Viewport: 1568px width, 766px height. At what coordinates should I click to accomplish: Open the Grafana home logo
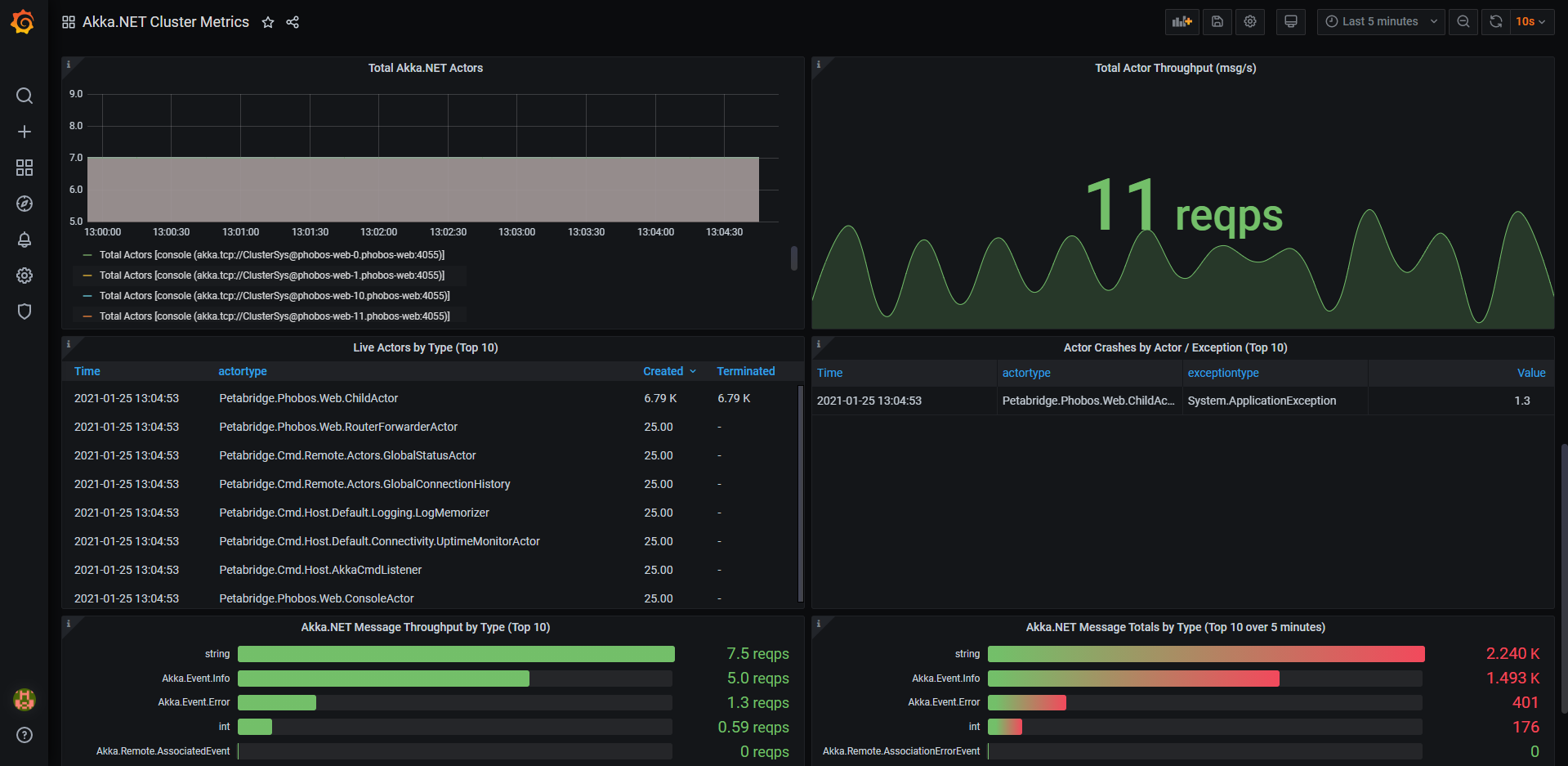[23, 22]
